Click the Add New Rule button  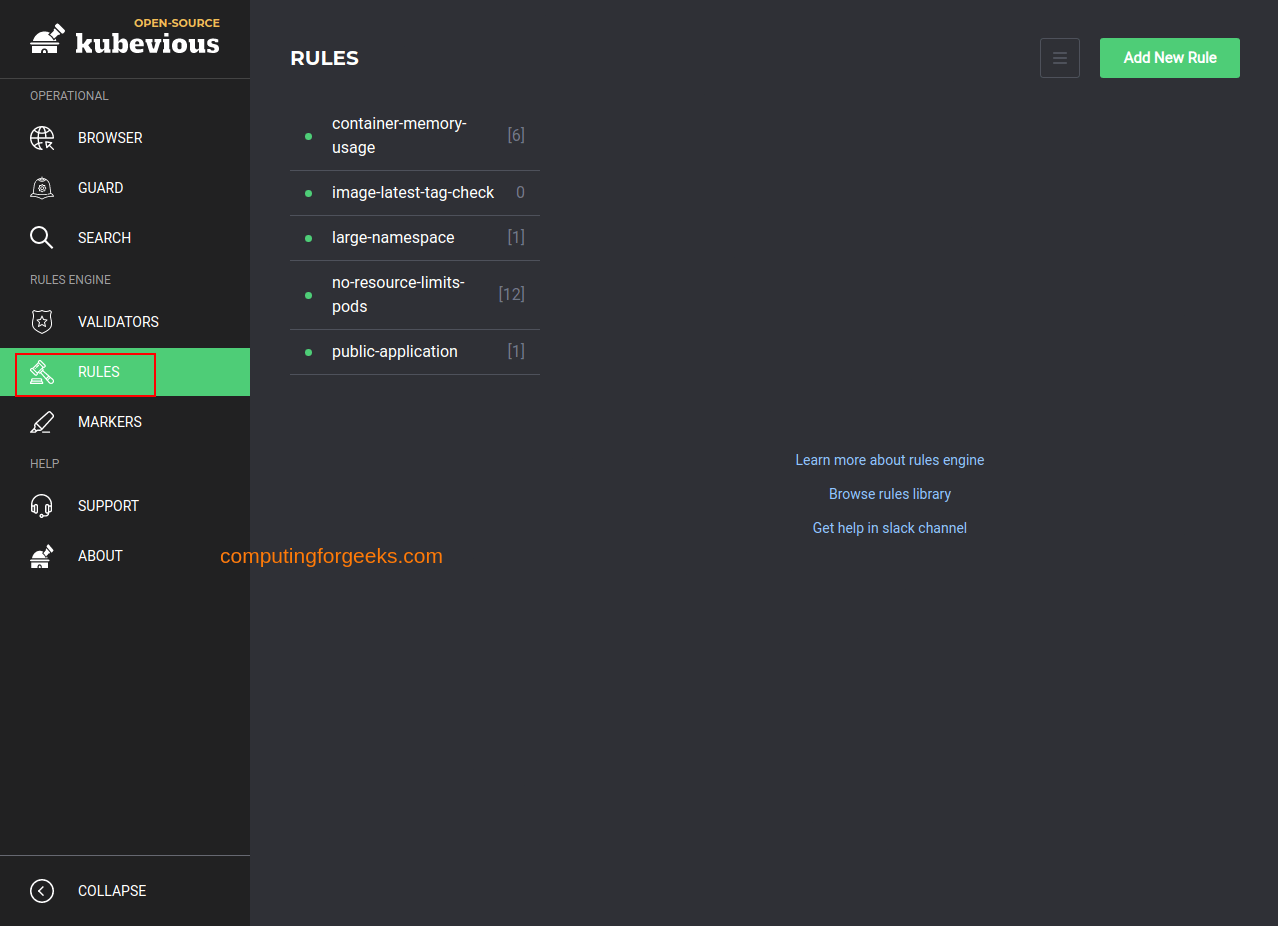pyautogui.click(x=1169, y=58)
